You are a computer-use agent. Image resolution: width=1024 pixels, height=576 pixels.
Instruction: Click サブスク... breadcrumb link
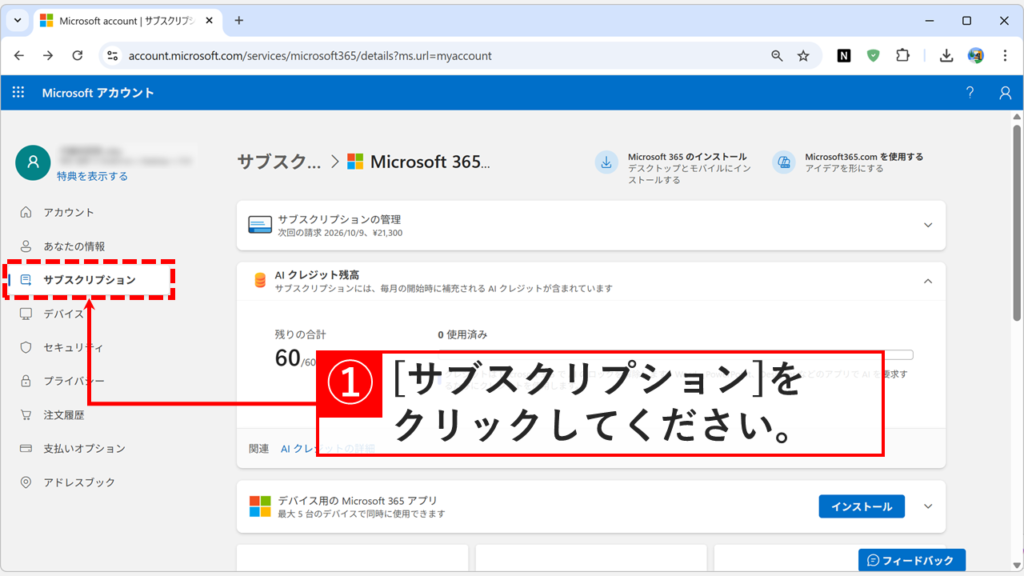click(279, 161)
